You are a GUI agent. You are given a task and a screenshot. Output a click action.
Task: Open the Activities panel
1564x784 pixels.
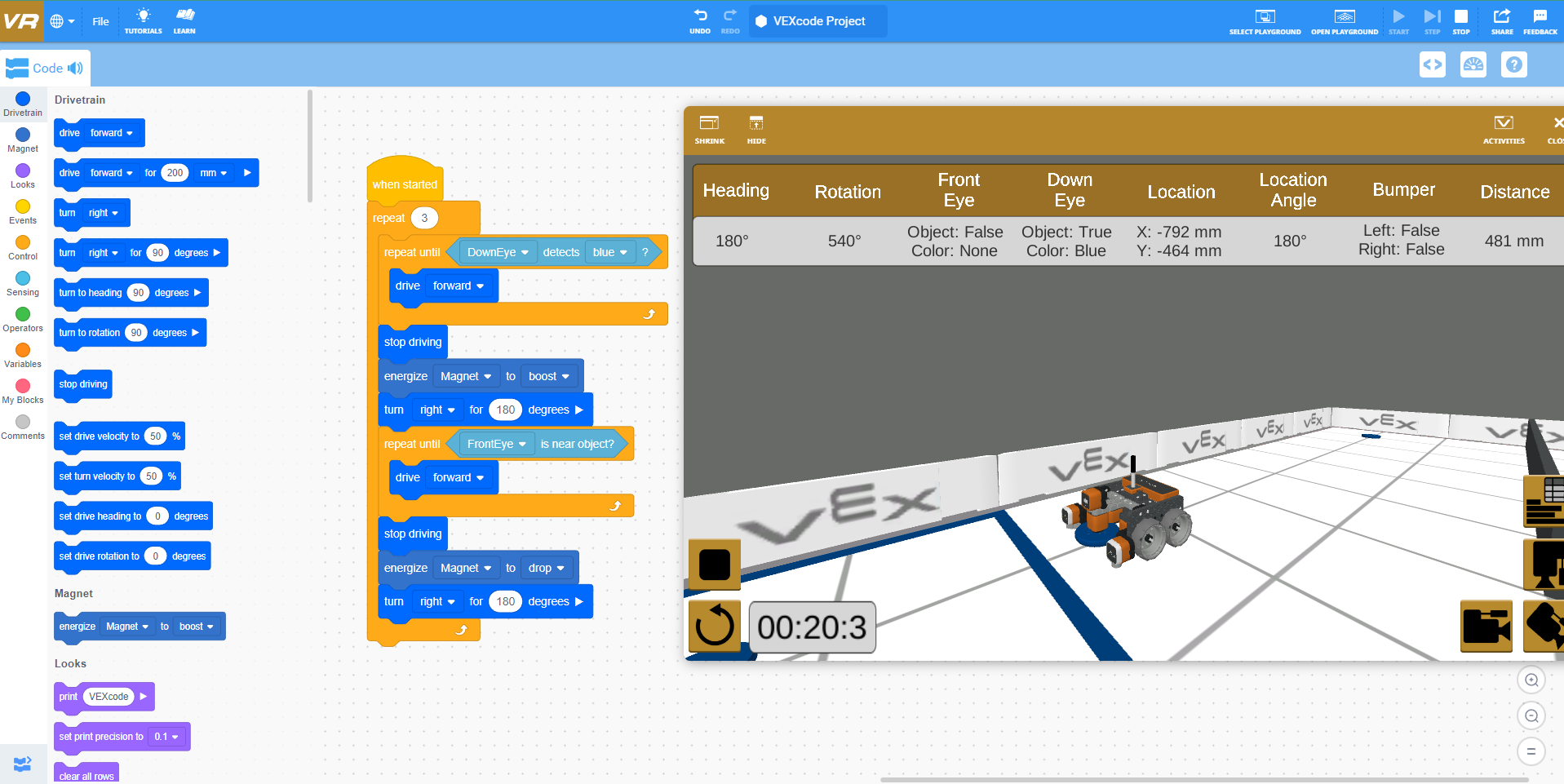click(1504, 129)
